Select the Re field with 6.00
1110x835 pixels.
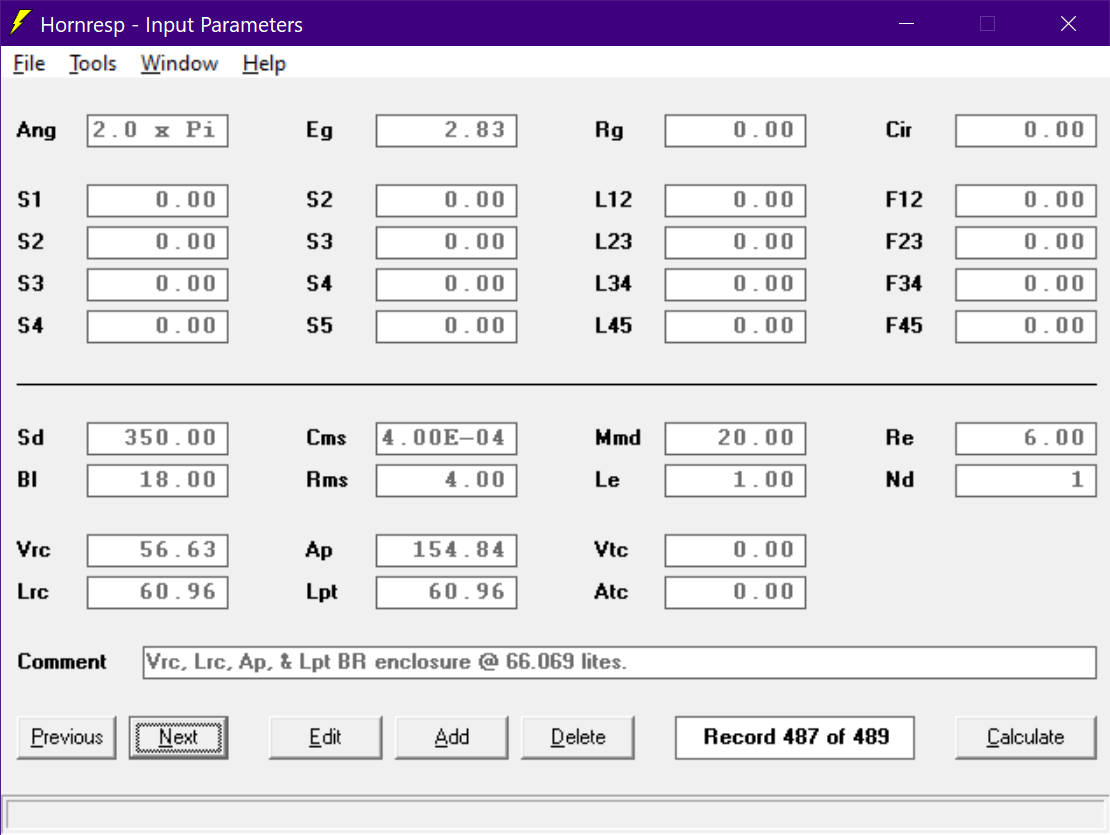pyautogui.click(x=1025, y=438)
